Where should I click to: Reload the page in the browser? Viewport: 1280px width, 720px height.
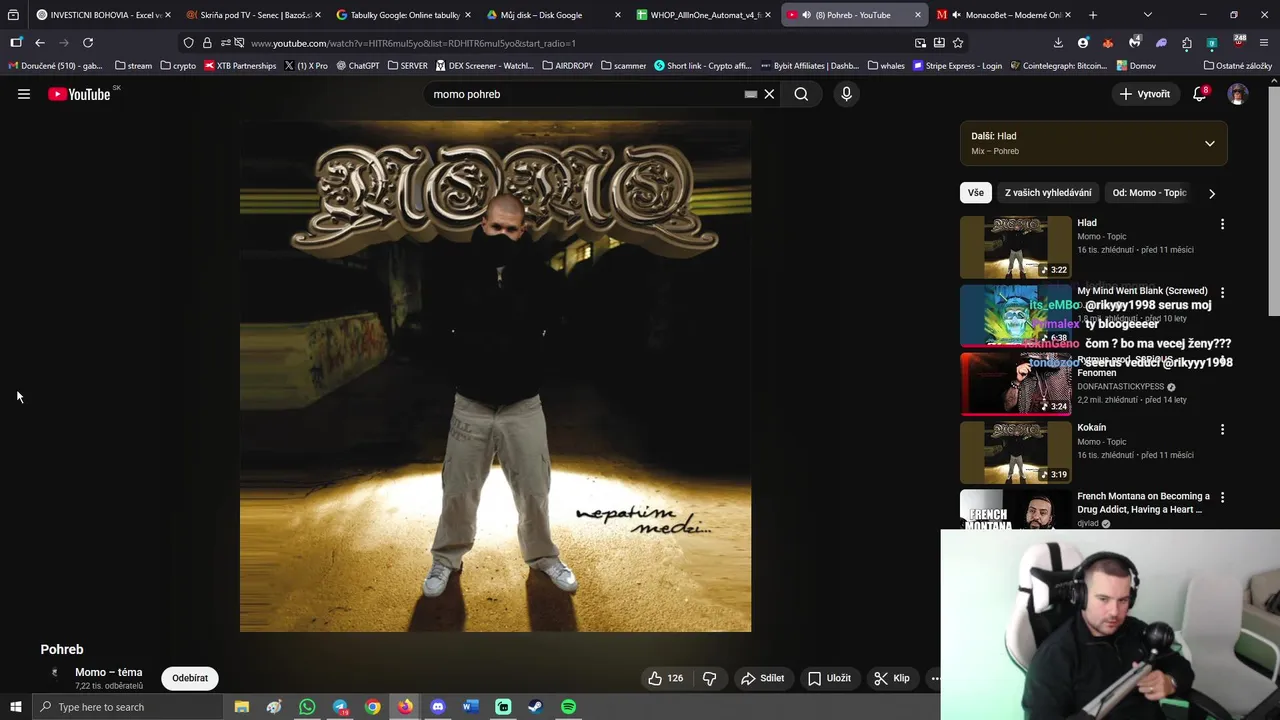point(88,43)
